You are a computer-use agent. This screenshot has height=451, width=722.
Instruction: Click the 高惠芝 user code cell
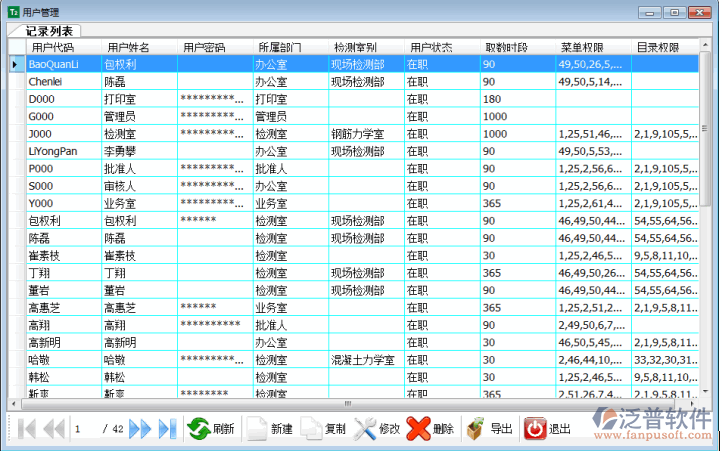click(x=64, y=308)
